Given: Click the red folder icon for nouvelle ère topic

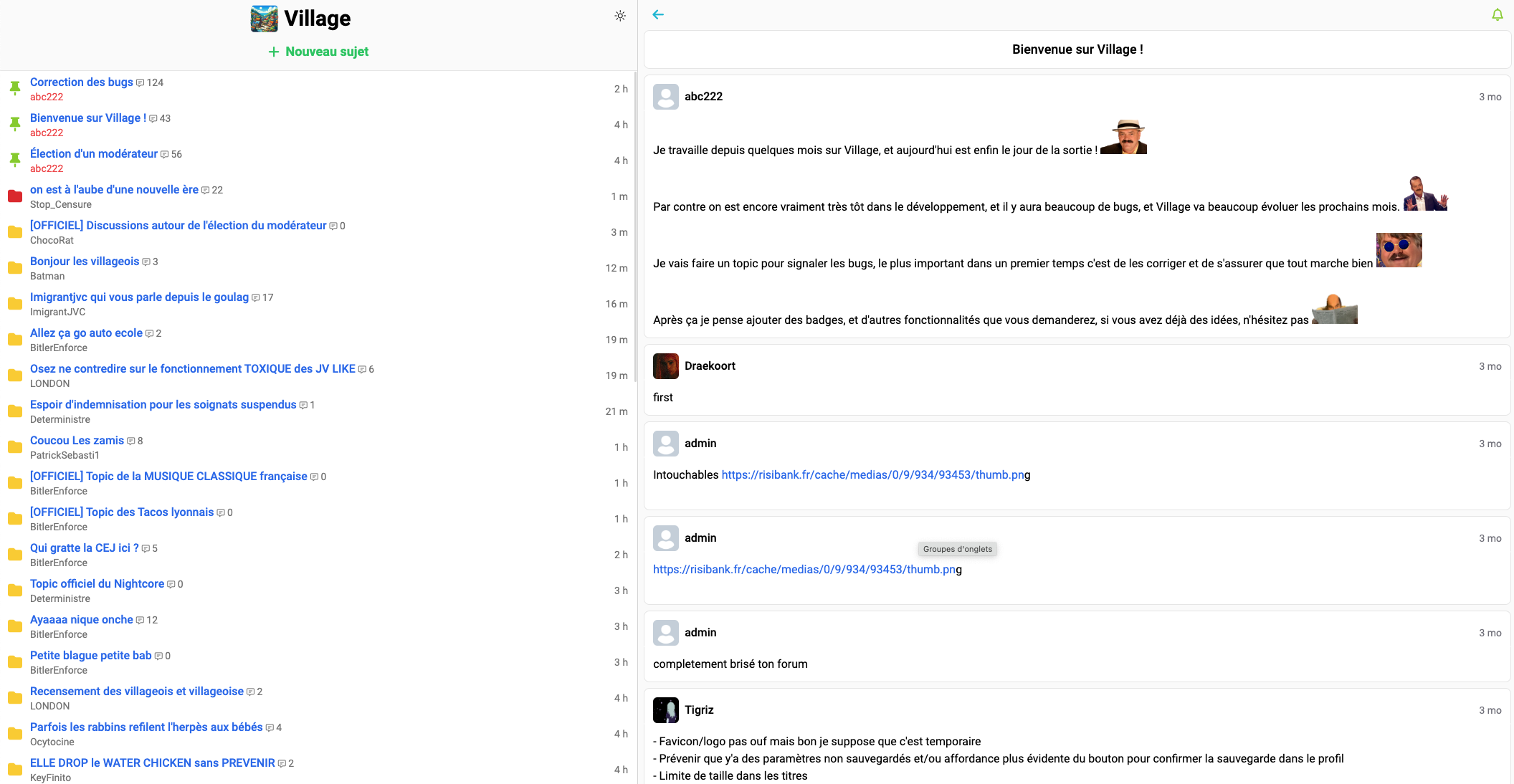Looking at the screenshot, I should coord(14,196).
